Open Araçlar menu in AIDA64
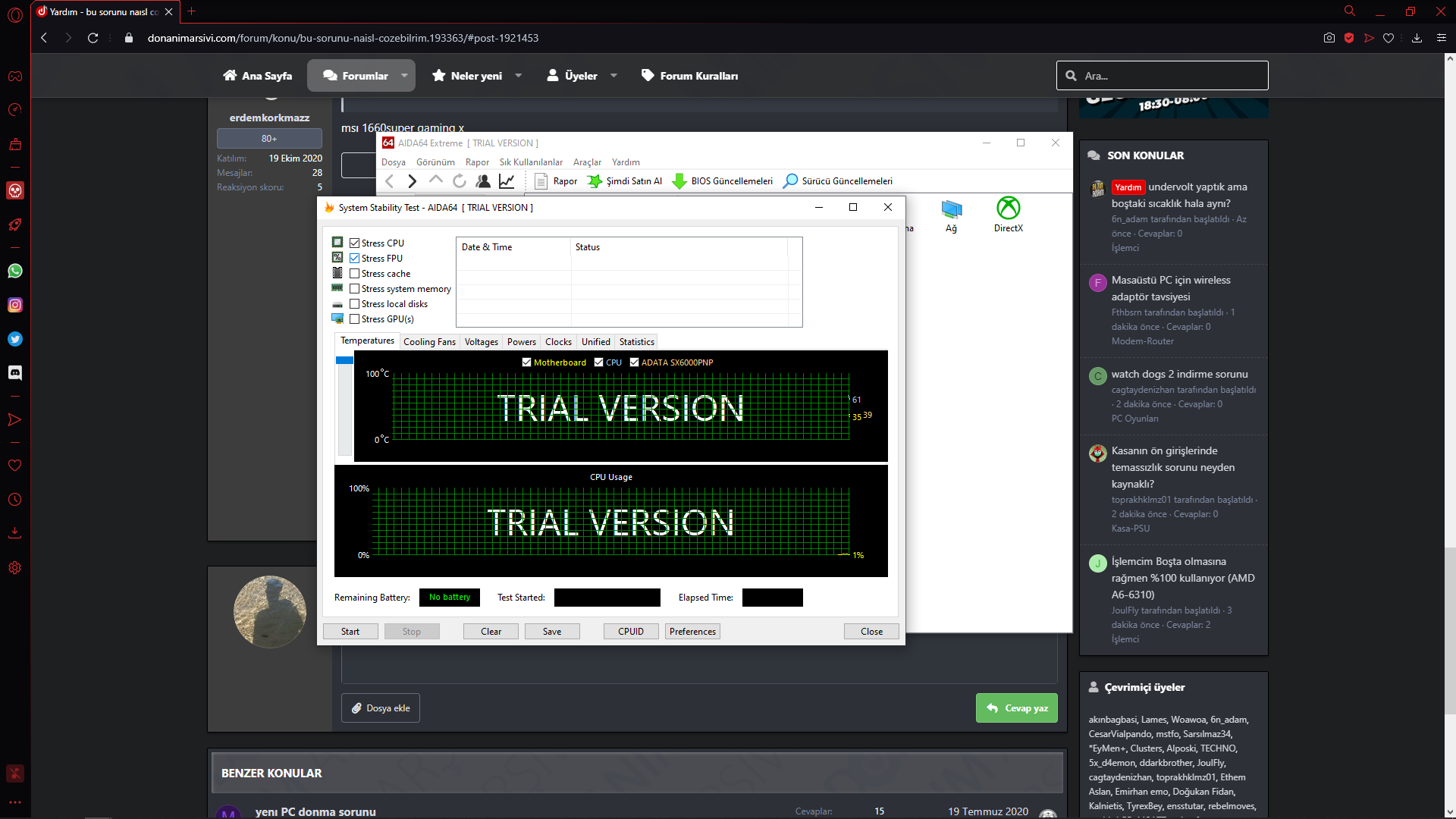This screenshot has width=1456, height=819. coord(587,162)
